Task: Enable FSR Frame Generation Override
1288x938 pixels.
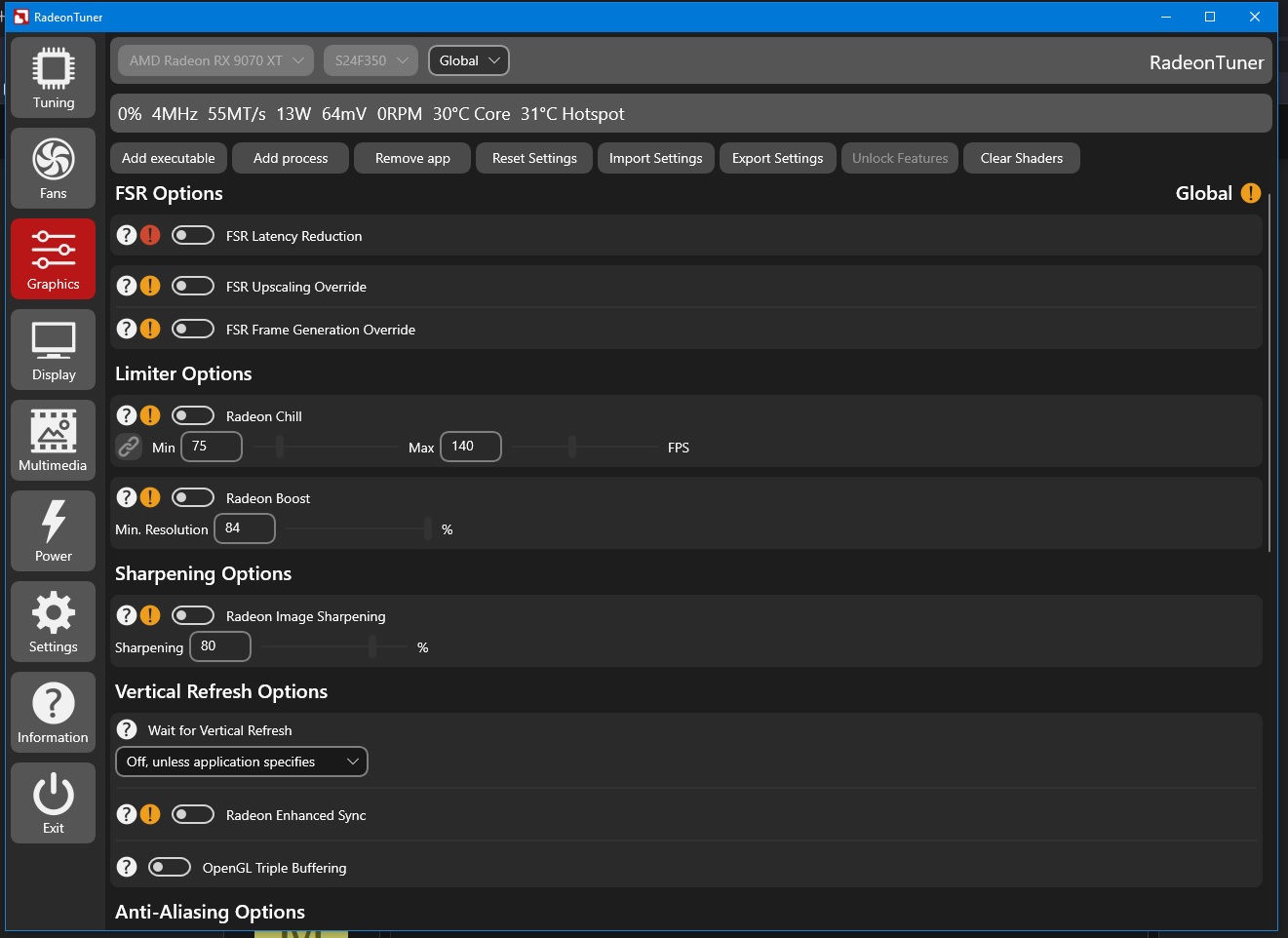Action: [193, 329]
